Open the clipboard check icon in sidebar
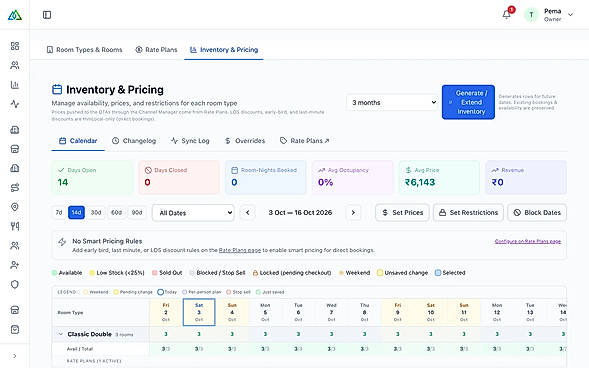 (x=15, y=329)
